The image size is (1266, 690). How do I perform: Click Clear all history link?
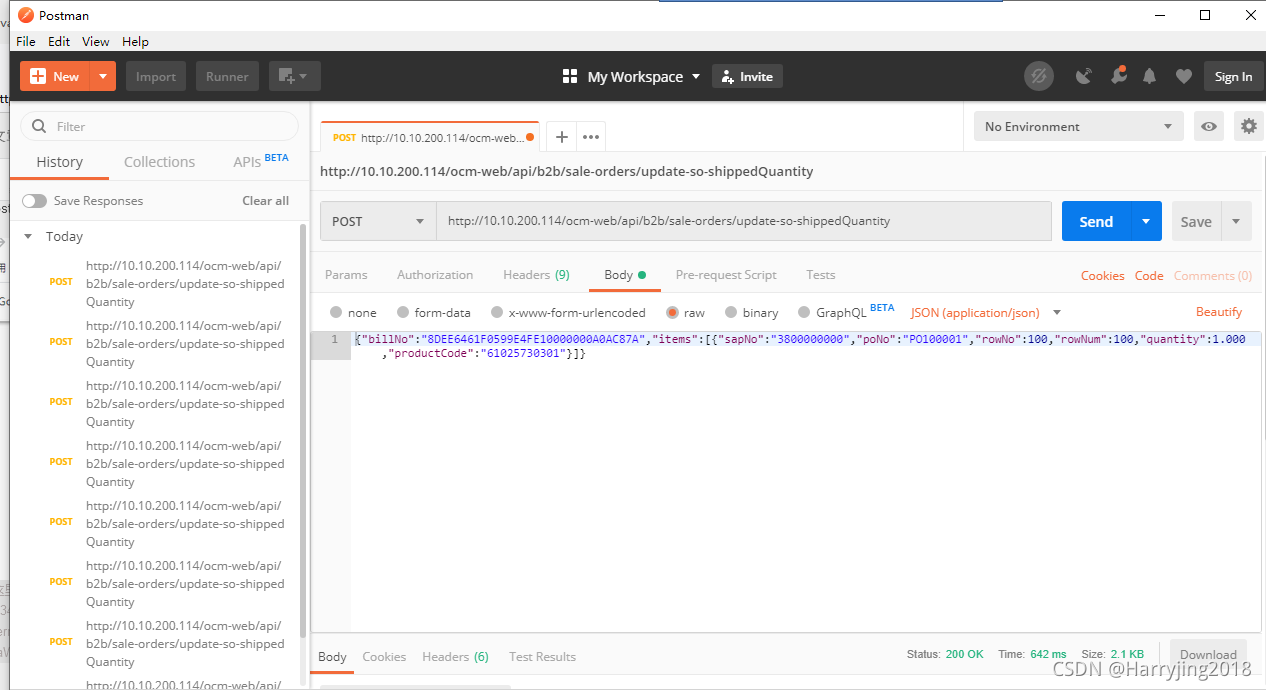pos(265,200)
